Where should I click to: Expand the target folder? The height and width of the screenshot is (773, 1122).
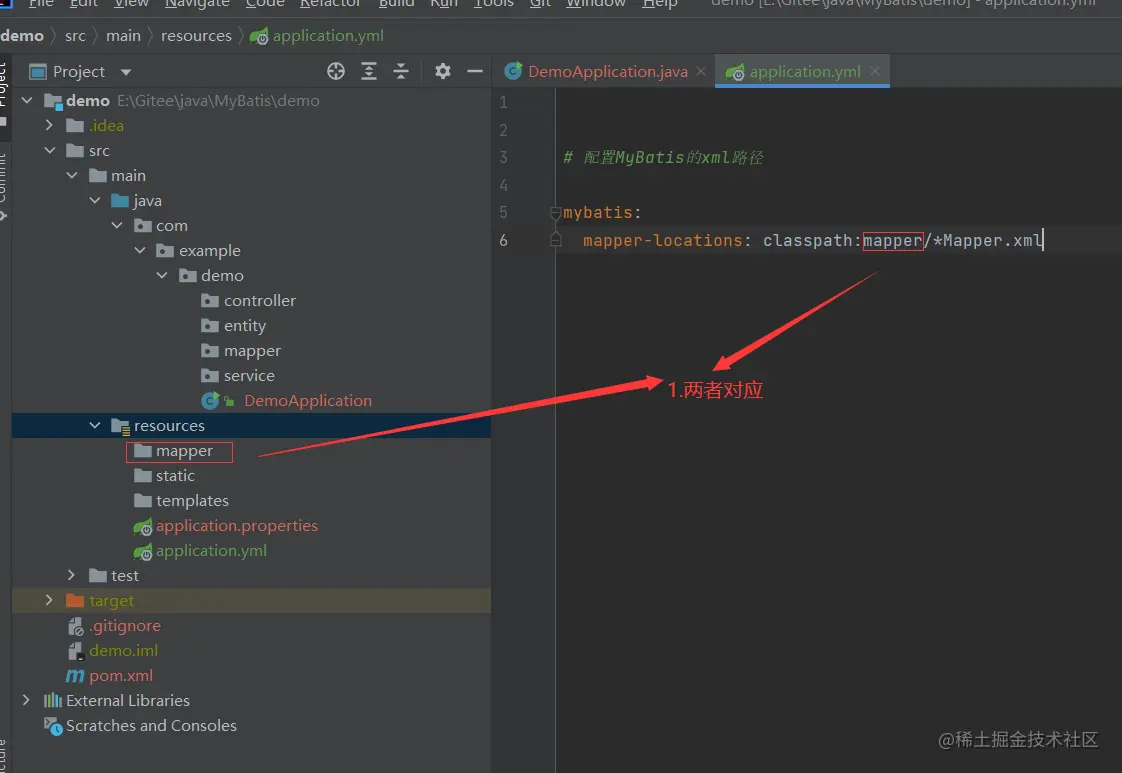click(49, 600)
